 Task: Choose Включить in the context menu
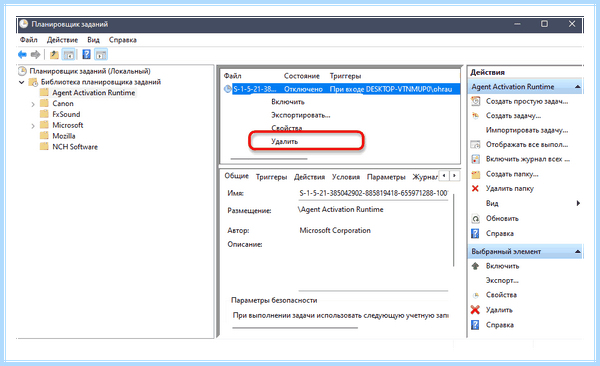(x=288, y=102)
